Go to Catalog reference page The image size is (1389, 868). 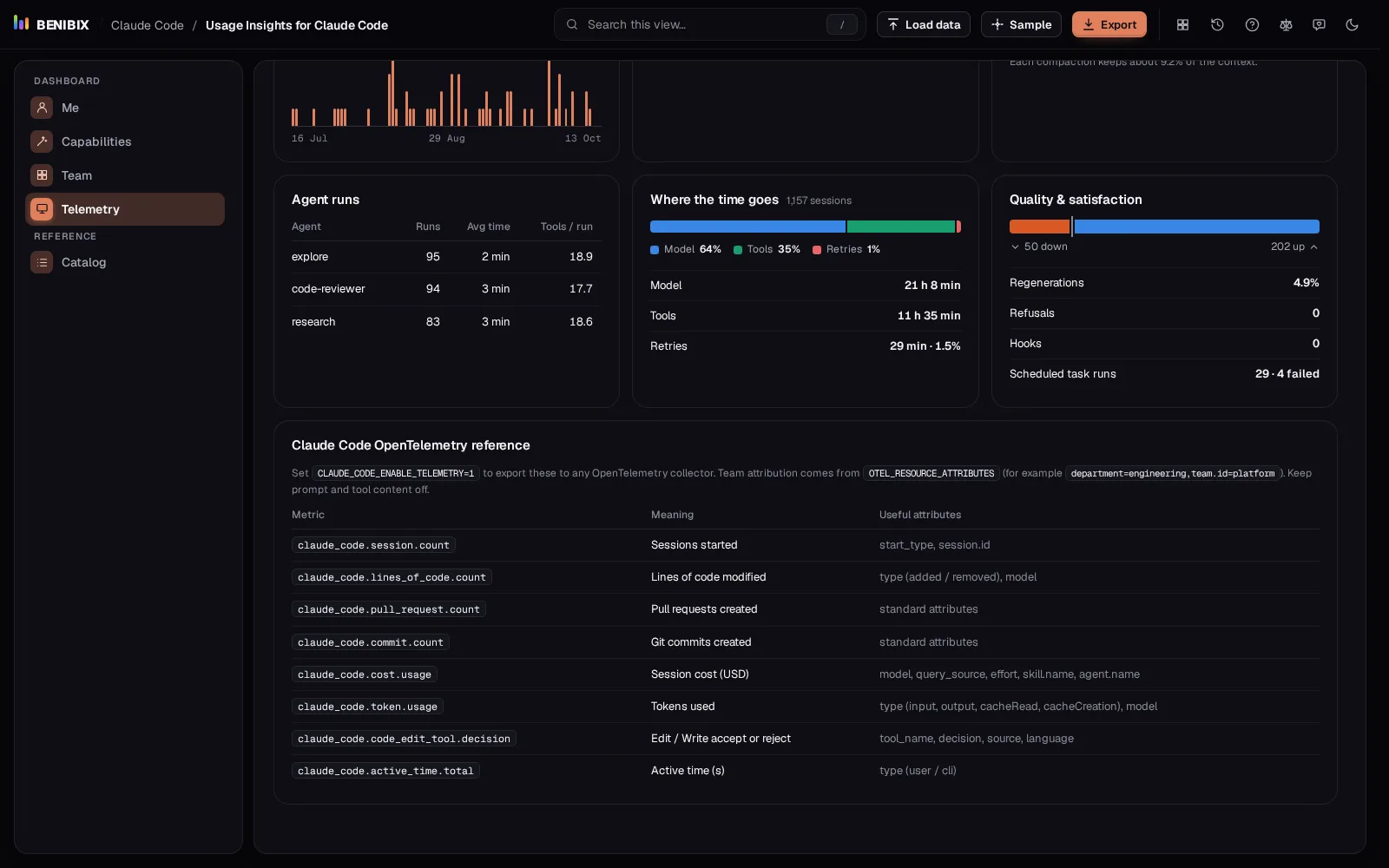(125, 262)
